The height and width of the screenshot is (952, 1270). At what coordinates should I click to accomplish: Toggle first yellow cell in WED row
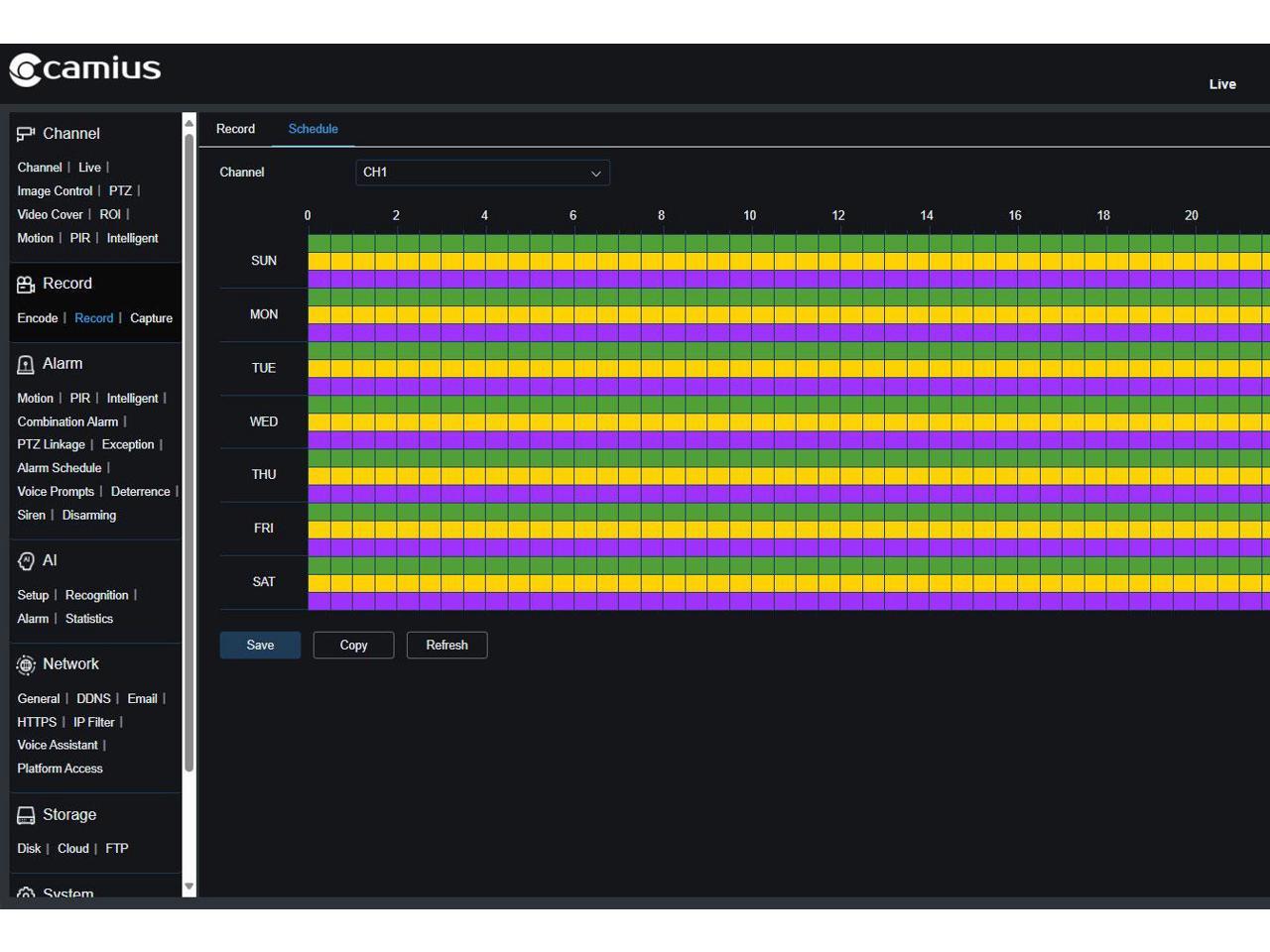click(x=318, y=421)
